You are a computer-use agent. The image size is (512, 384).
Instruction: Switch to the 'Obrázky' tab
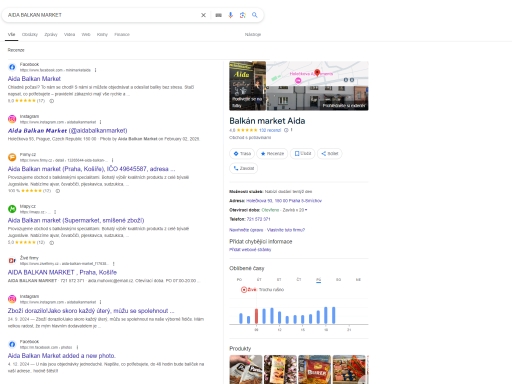30,34
